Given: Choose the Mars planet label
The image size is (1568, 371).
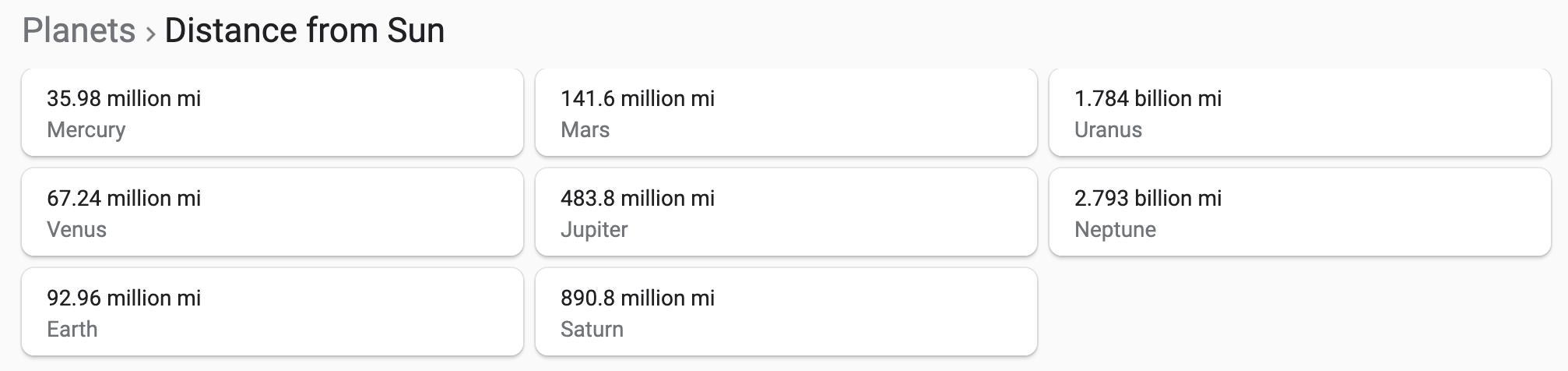Looking at the screenshot, I should click(x=585, y=129).
